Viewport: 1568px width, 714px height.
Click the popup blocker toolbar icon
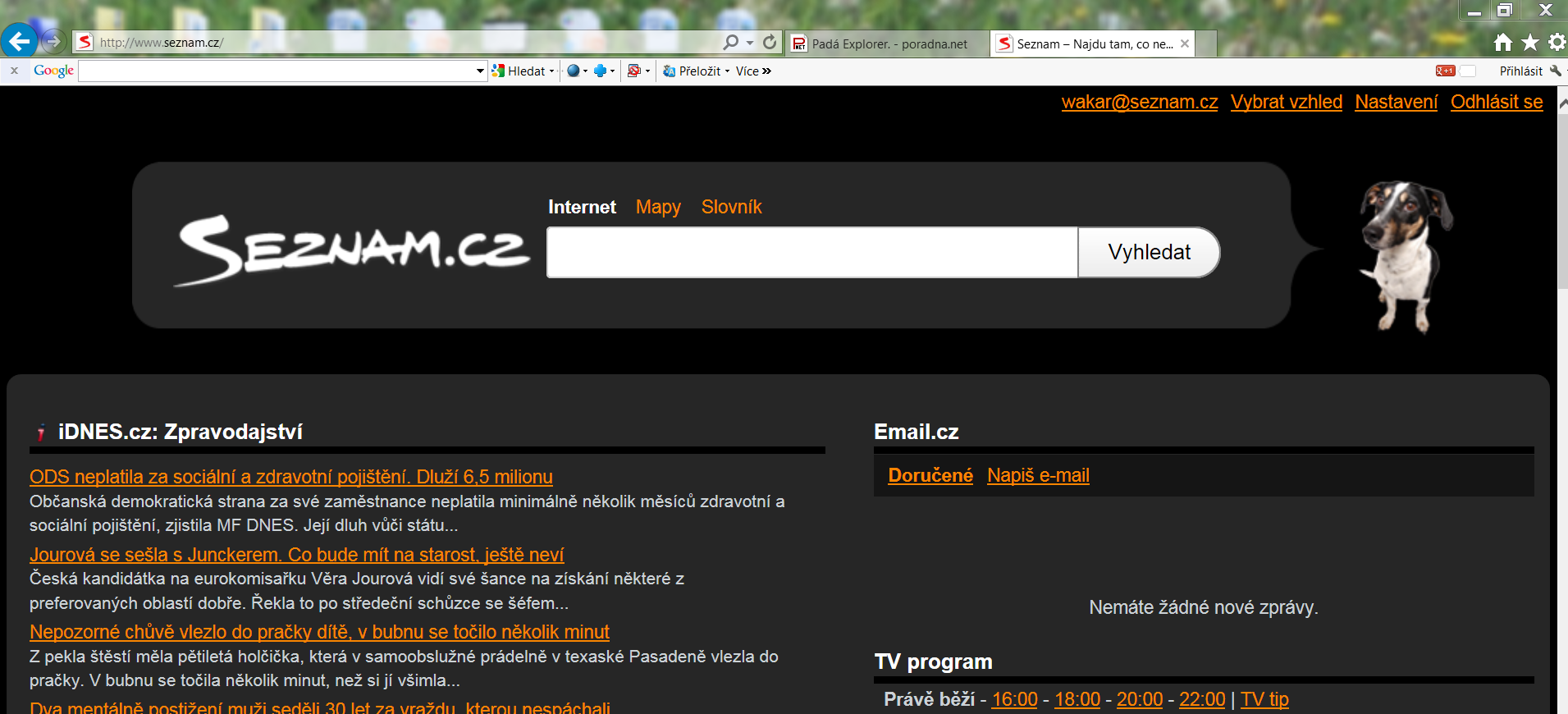pos(633,71)
